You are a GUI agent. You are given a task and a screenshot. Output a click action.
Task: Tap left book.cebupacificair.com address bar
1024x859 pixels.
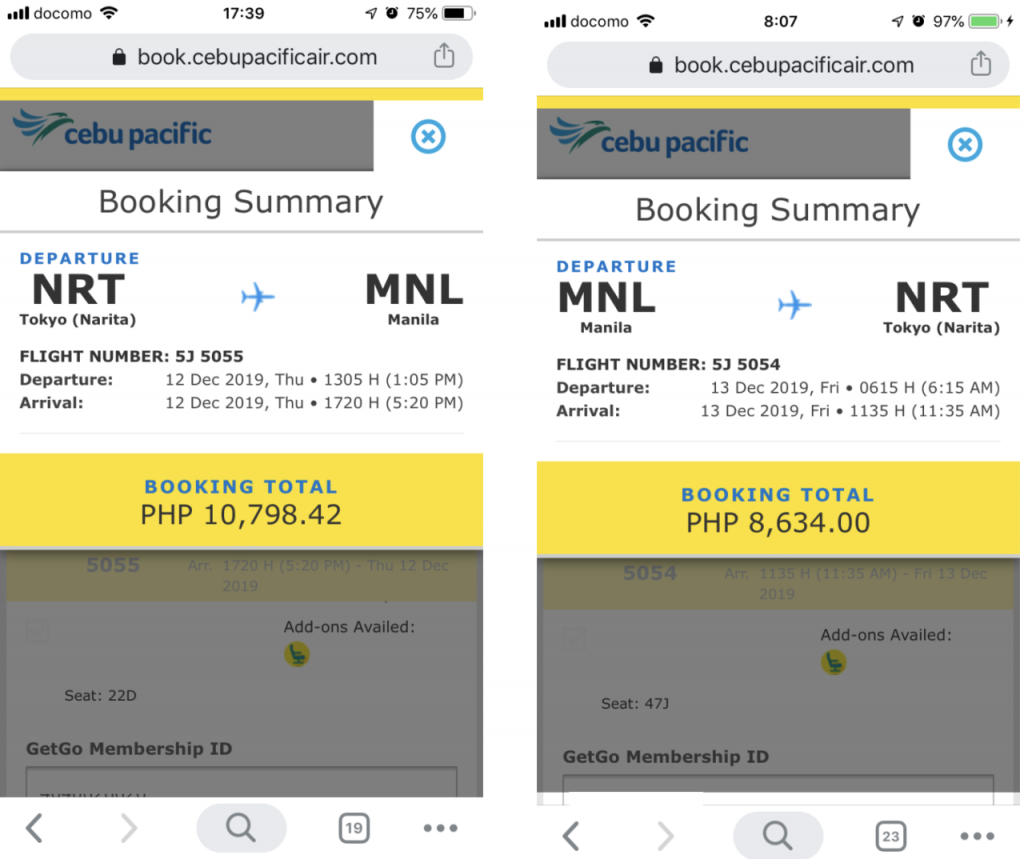click(x=241, y=57)
